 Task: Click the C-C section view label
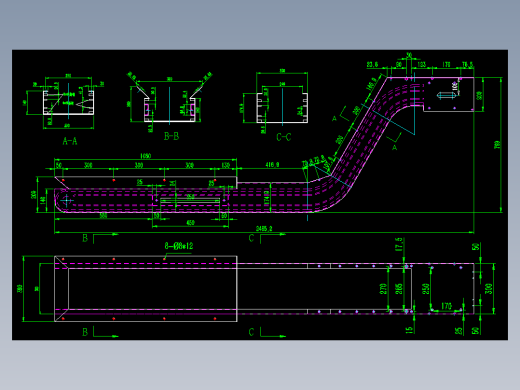284,137
